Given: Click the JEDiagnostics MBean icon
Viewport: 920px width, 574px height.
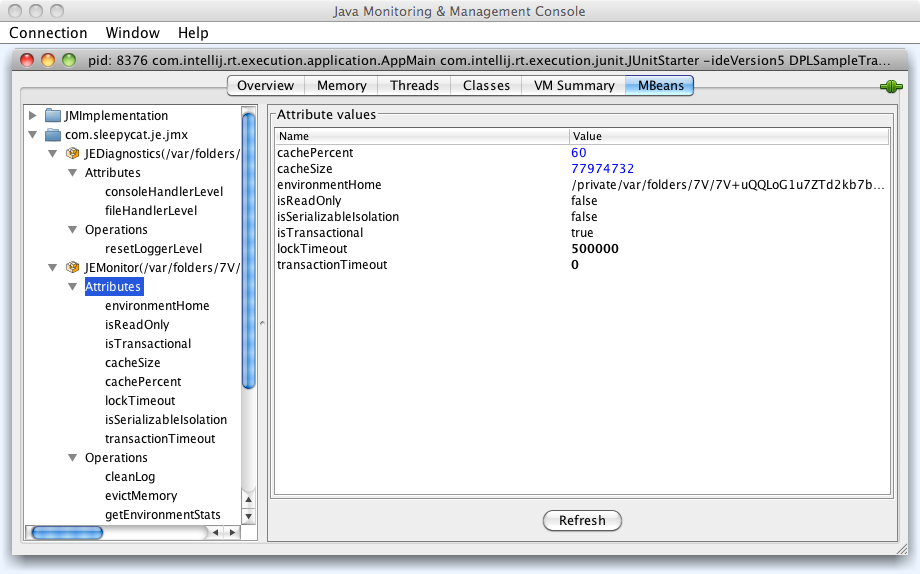Looking at the screenshot, I should click(x=73, y=154).
